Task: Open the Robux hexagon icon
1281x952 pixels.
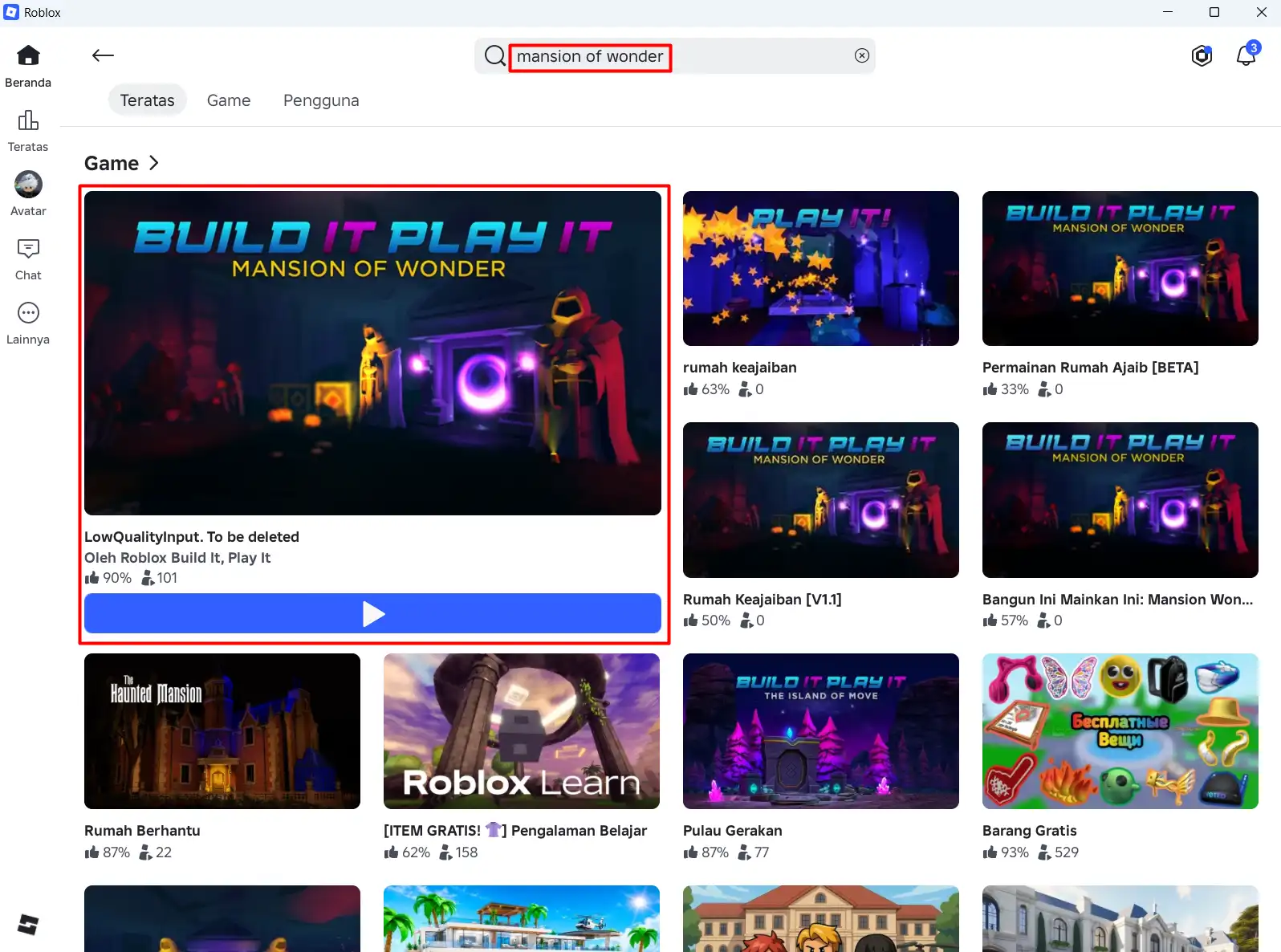Action: (1202, 55)
